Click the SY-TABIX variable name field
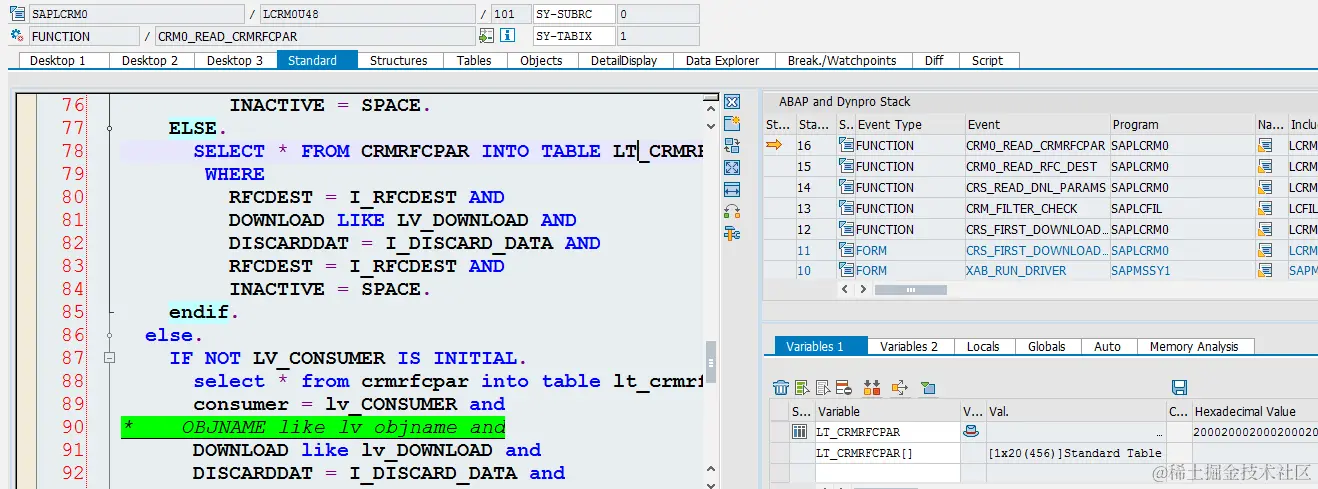1318x489 pixels. [573, 36]
